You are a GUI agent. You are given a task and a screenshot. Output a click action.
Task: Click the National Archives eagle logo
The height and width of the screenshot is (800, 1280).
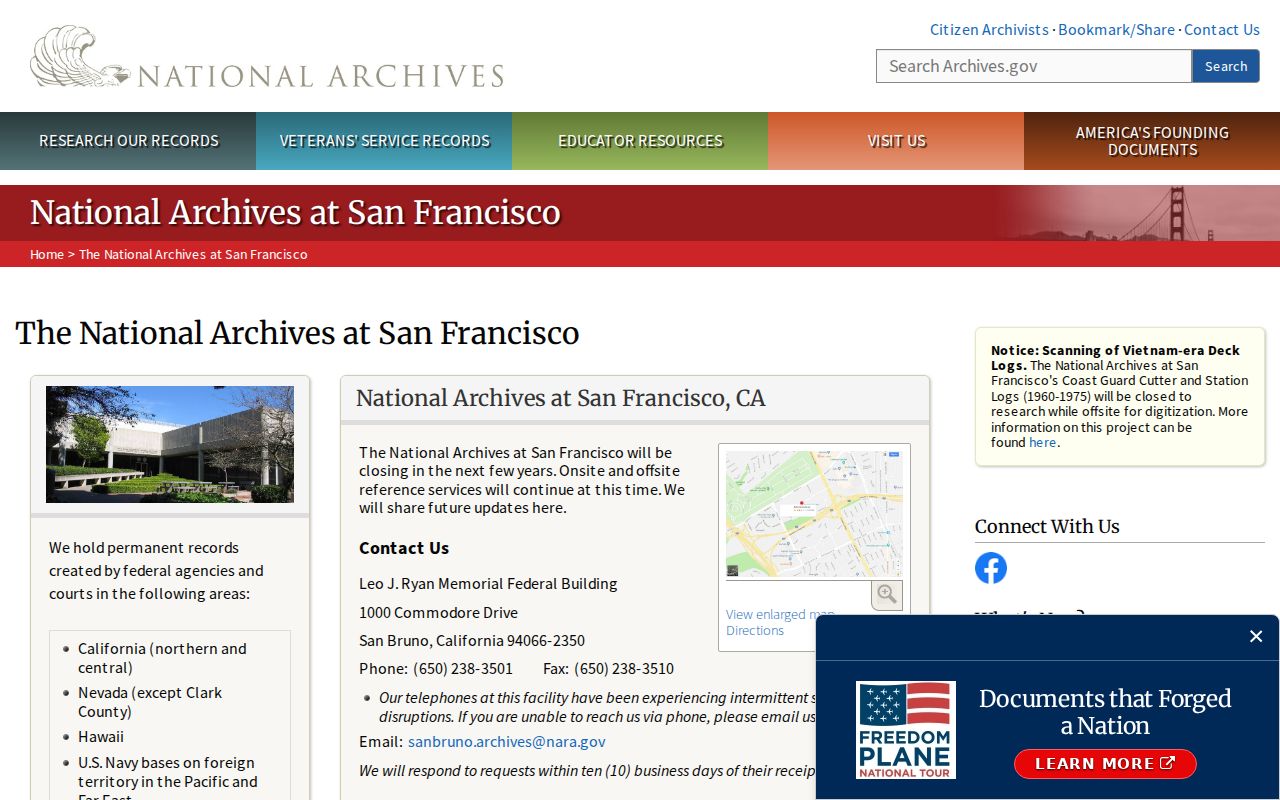[267, 57]
